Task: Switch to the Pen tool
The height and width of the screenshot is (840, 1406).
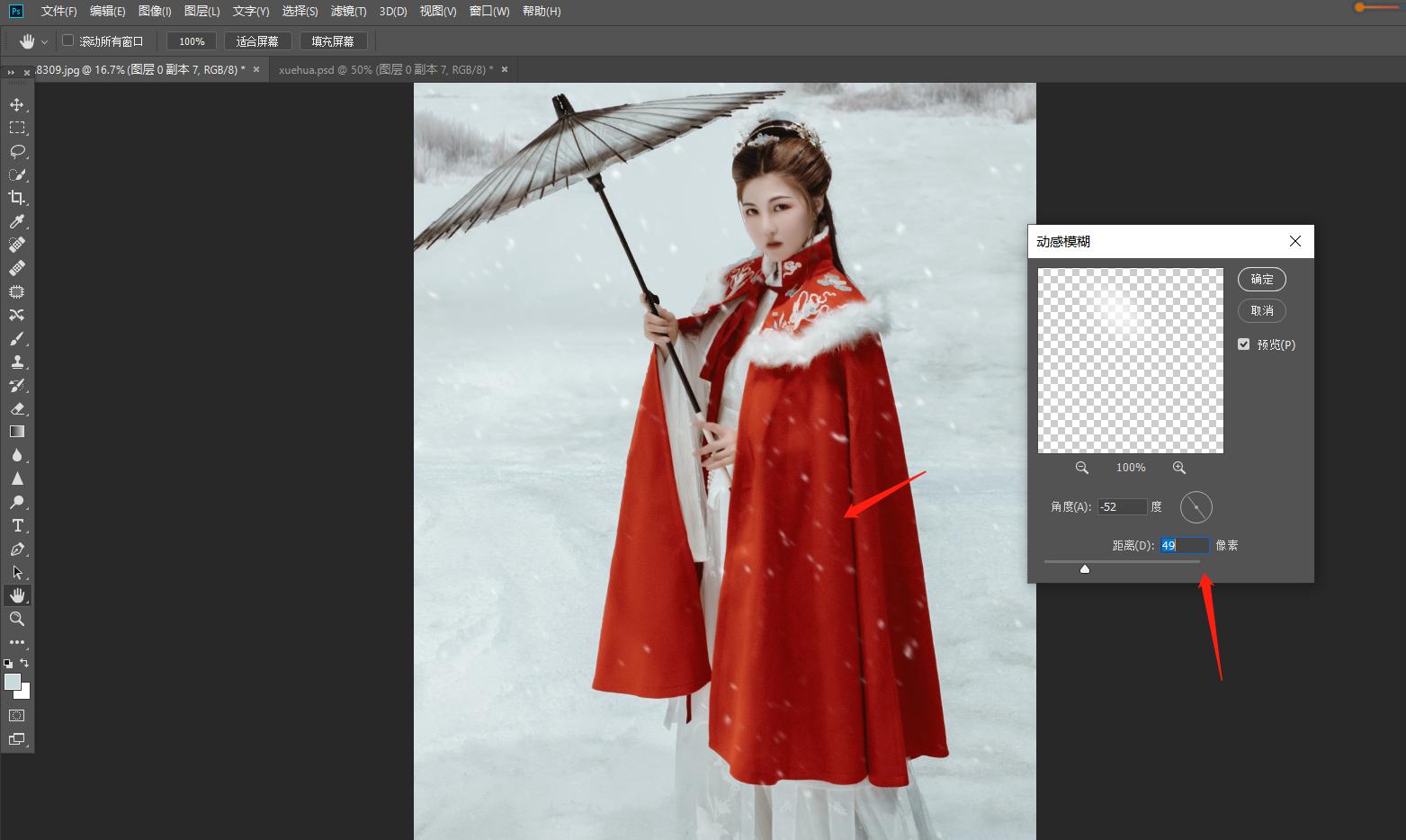Action: pos(17,549)
